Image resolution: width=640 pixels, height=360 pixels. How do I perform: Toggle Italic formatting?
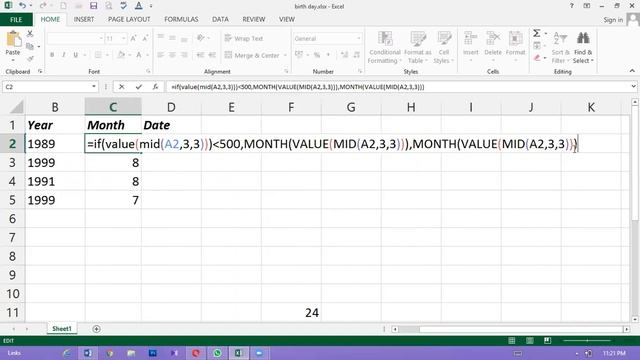tap(64, 55)
